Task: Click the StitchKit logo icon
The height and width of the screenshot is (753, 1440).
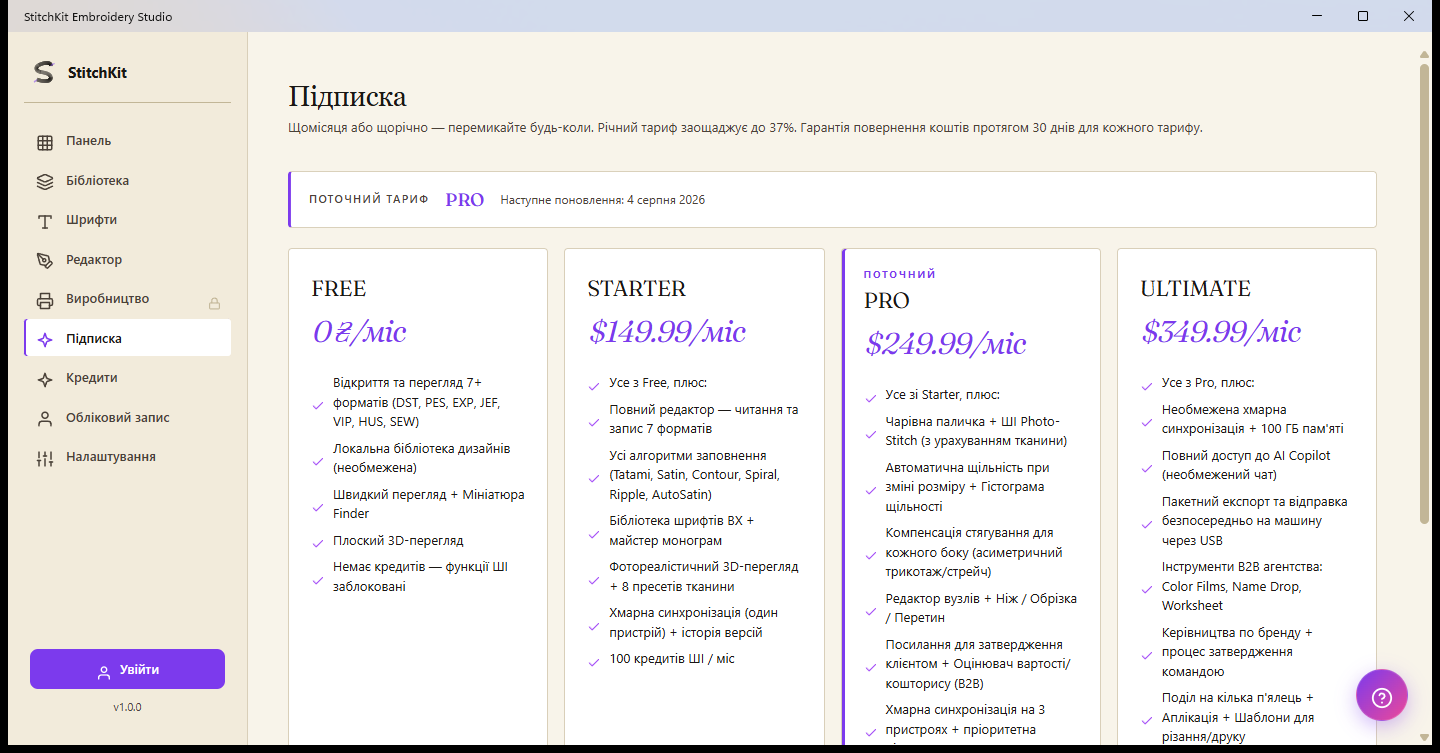Action: 44,72
